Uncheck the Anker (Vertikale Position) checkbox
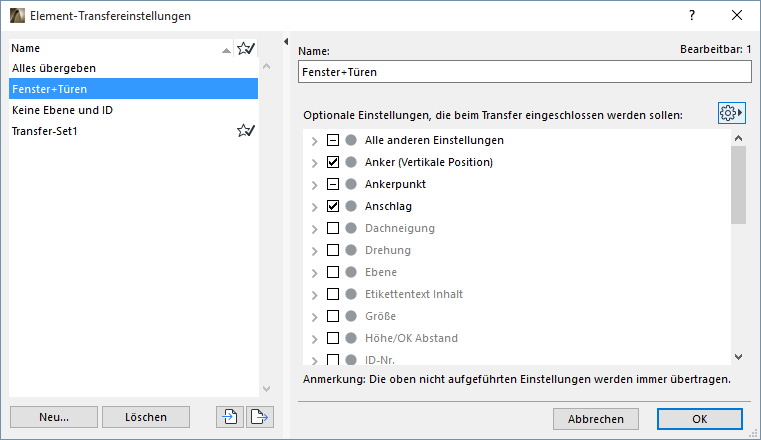The width and height of the screenshot is (761, 440). tap(333, 162)
